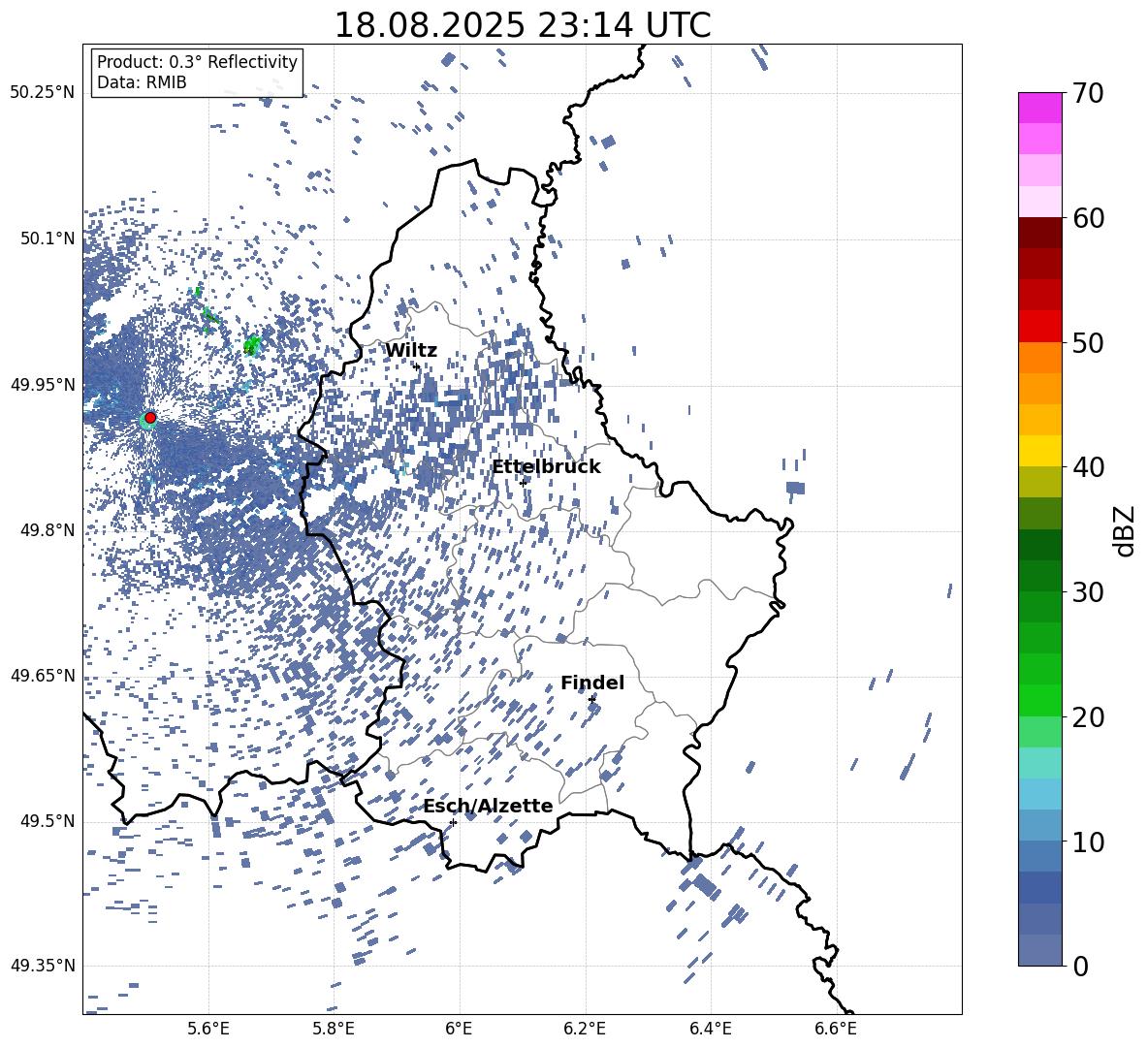
Task: Click the 6.2°E longitude label
Action: click(585, 1029)
